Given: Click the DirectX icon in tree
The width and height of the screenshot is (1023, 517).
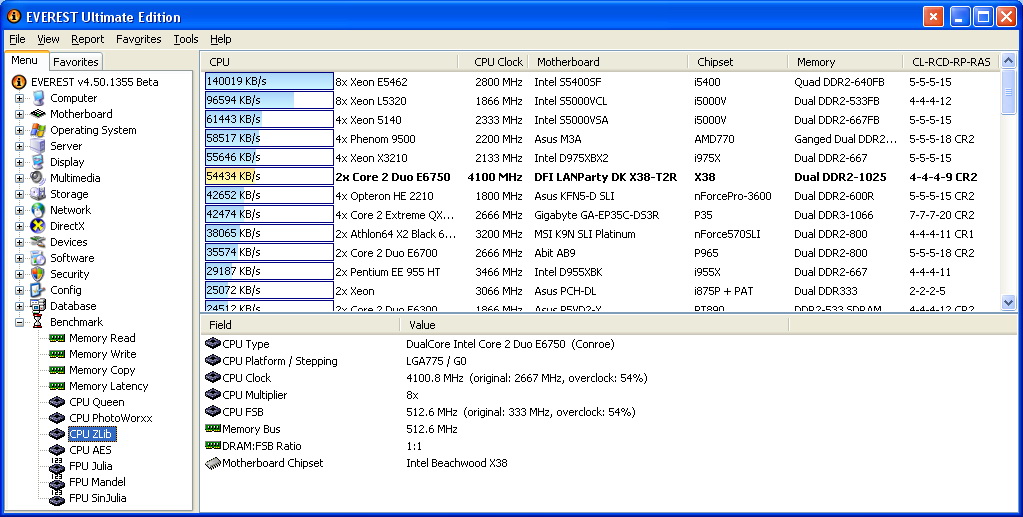Looking at the screenshot, I should point(38,226).
